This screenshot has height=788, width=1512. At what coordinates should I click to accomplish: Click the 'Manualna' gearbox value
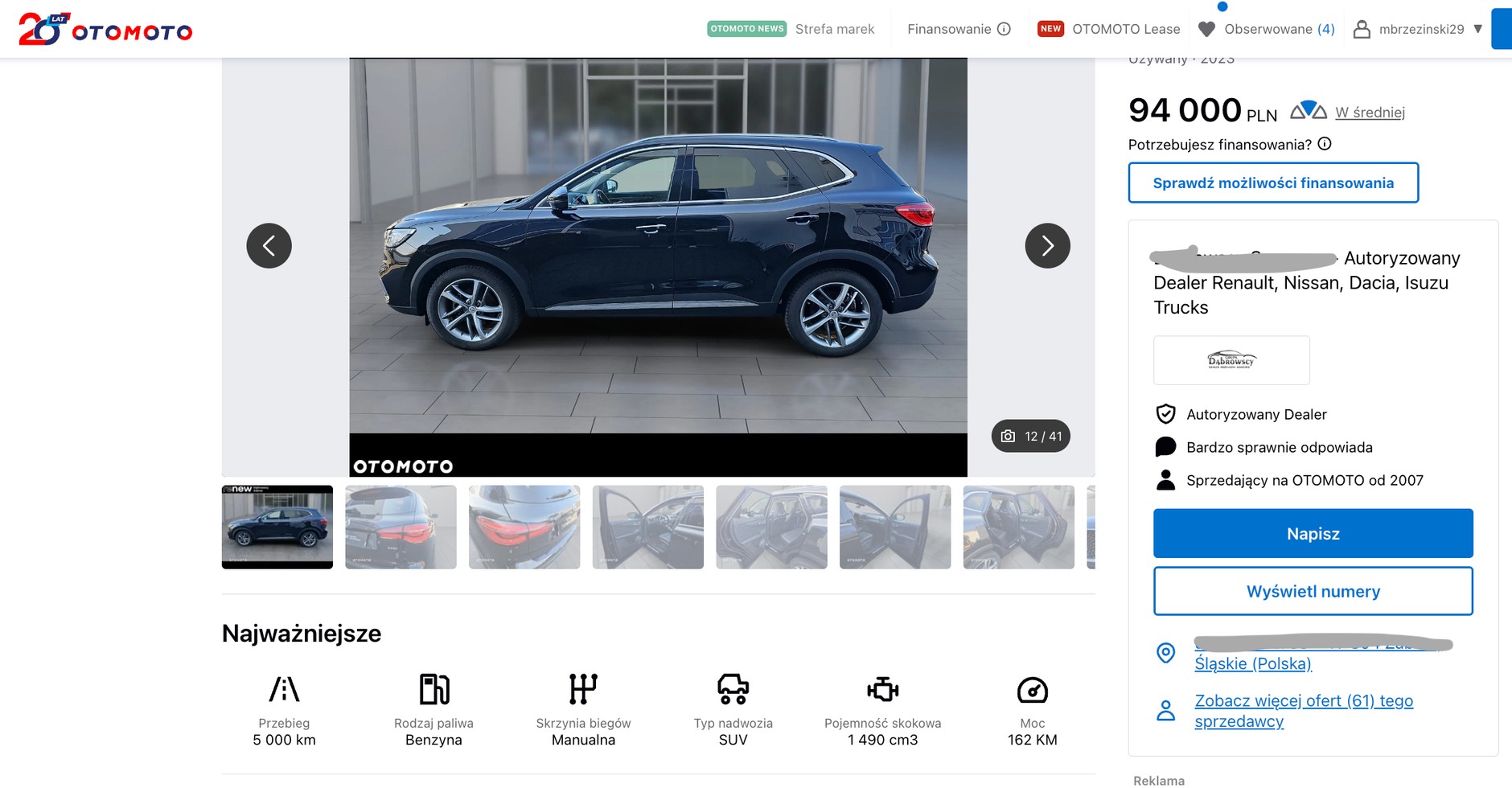coord(583,740)
